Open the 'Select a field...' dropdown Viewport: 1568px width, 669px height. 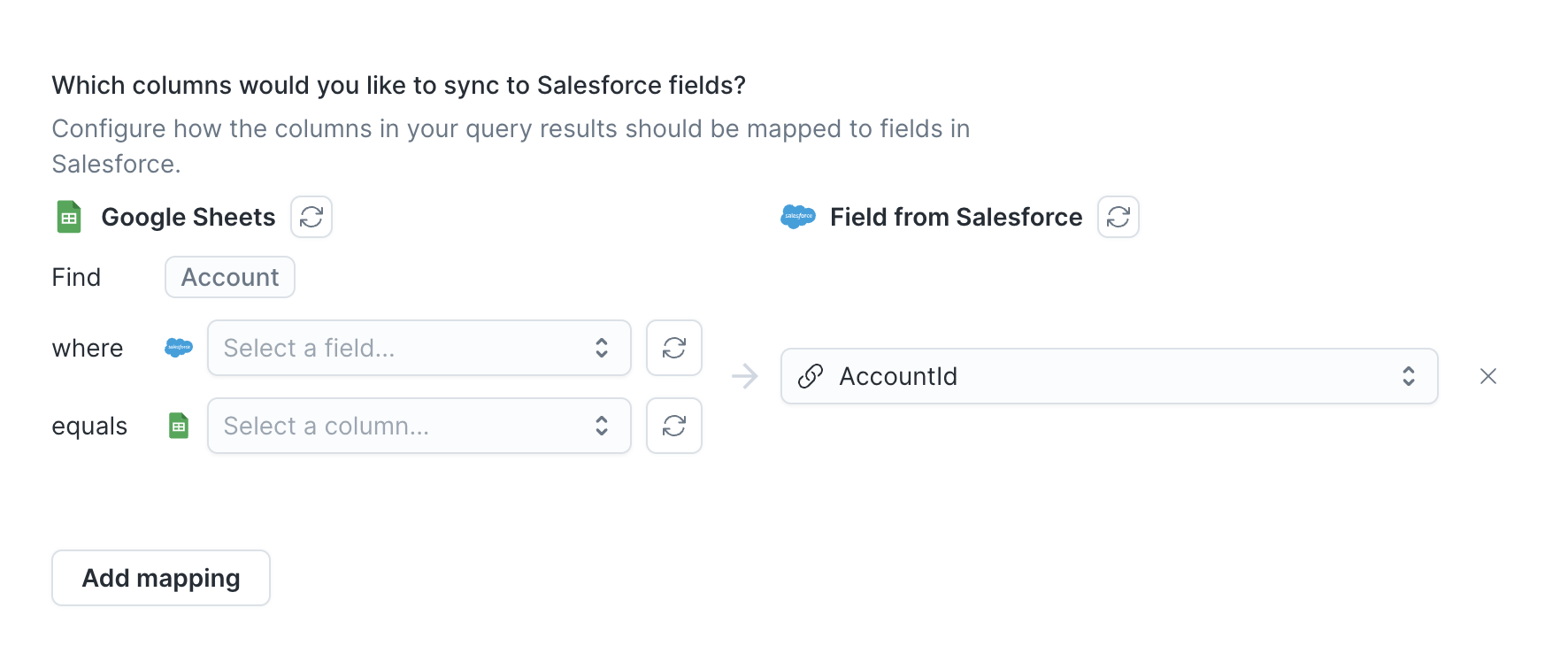[419, 348]
